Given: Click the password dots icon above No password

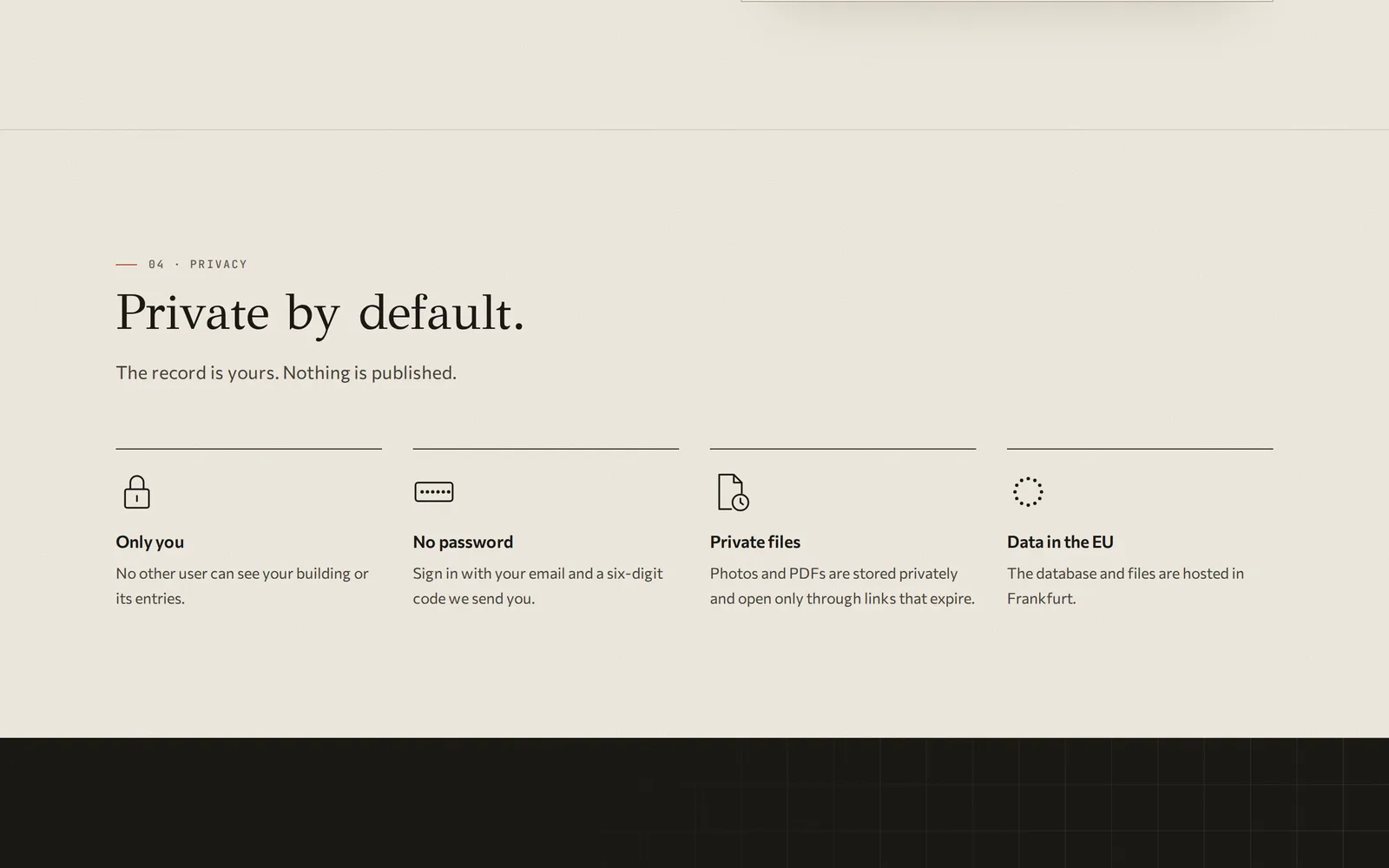Looking at the screenshot, I should 434,491.
